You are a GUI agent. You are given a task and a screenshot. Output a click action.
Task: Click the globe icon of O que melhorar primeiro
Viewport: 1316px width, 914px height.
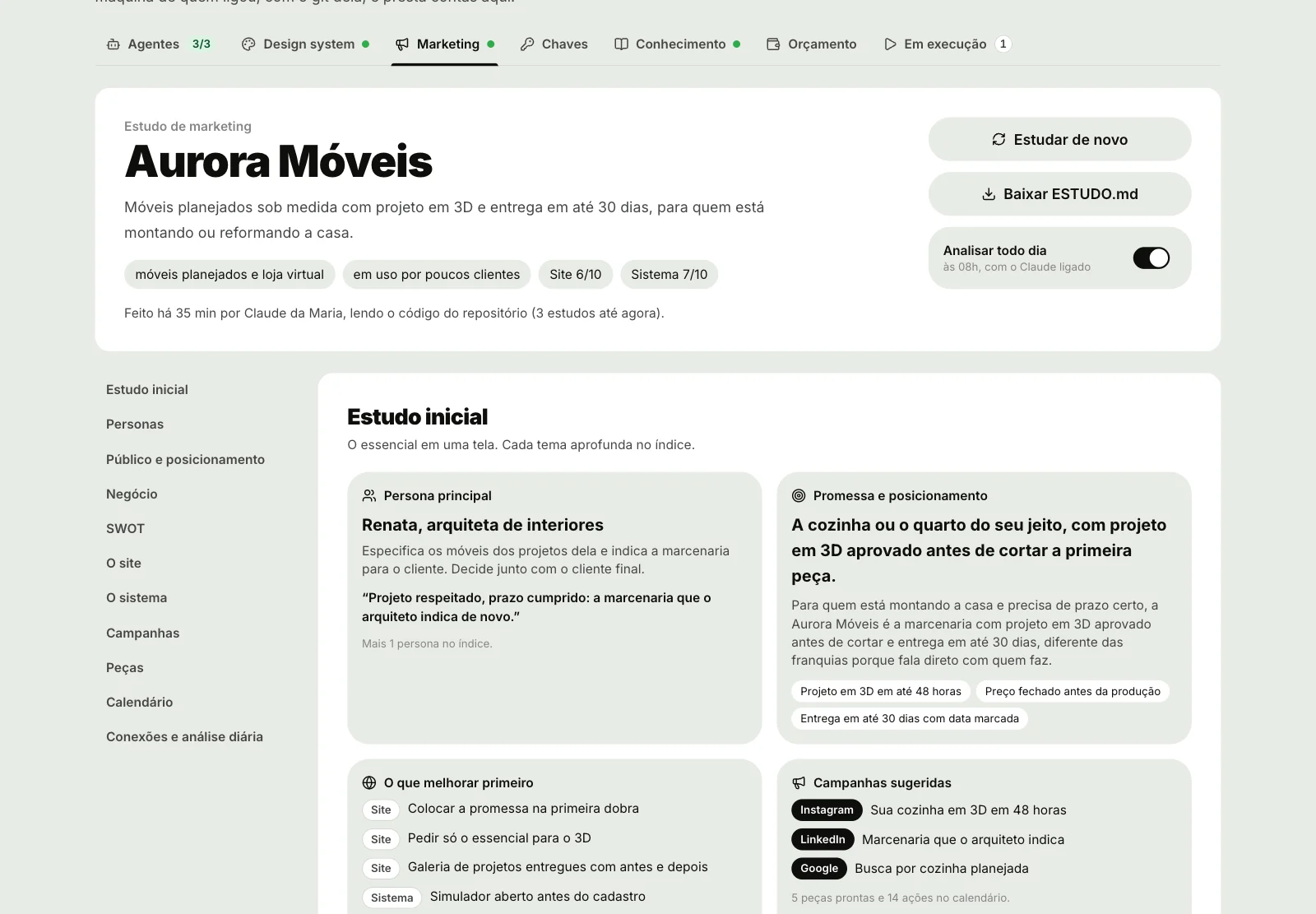[x=369, y=782]
